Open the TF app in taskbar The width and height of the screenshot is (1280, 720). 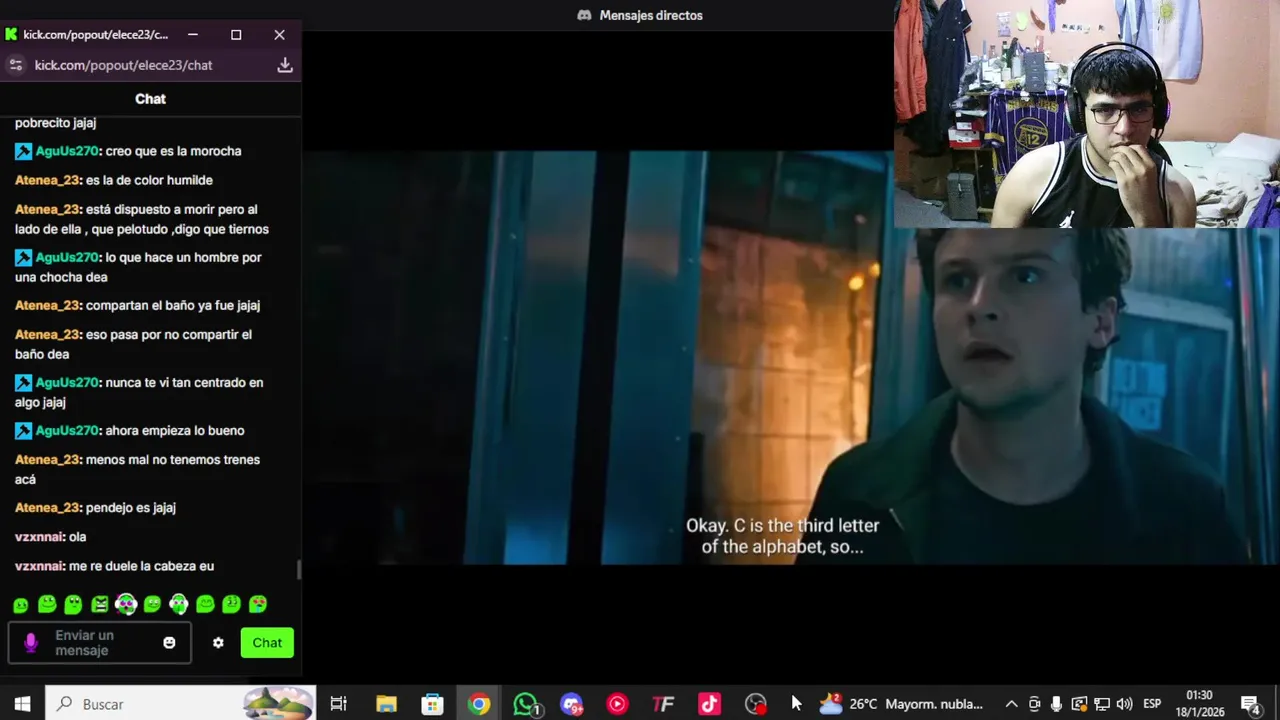[x=663, y=704]
